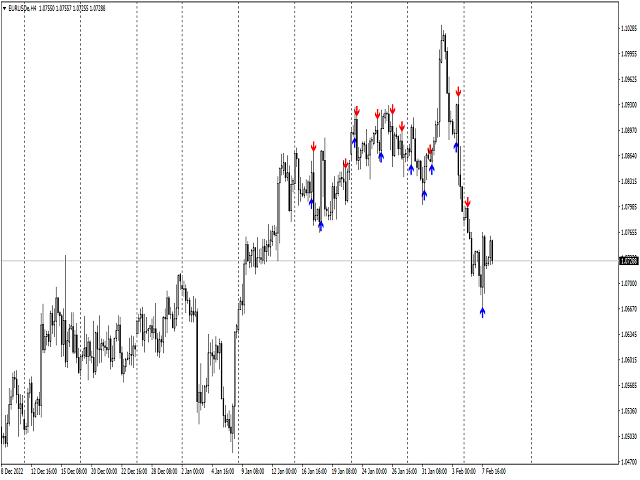Click the 31 Jan 08:00 time label

click(x=434, y=471)
